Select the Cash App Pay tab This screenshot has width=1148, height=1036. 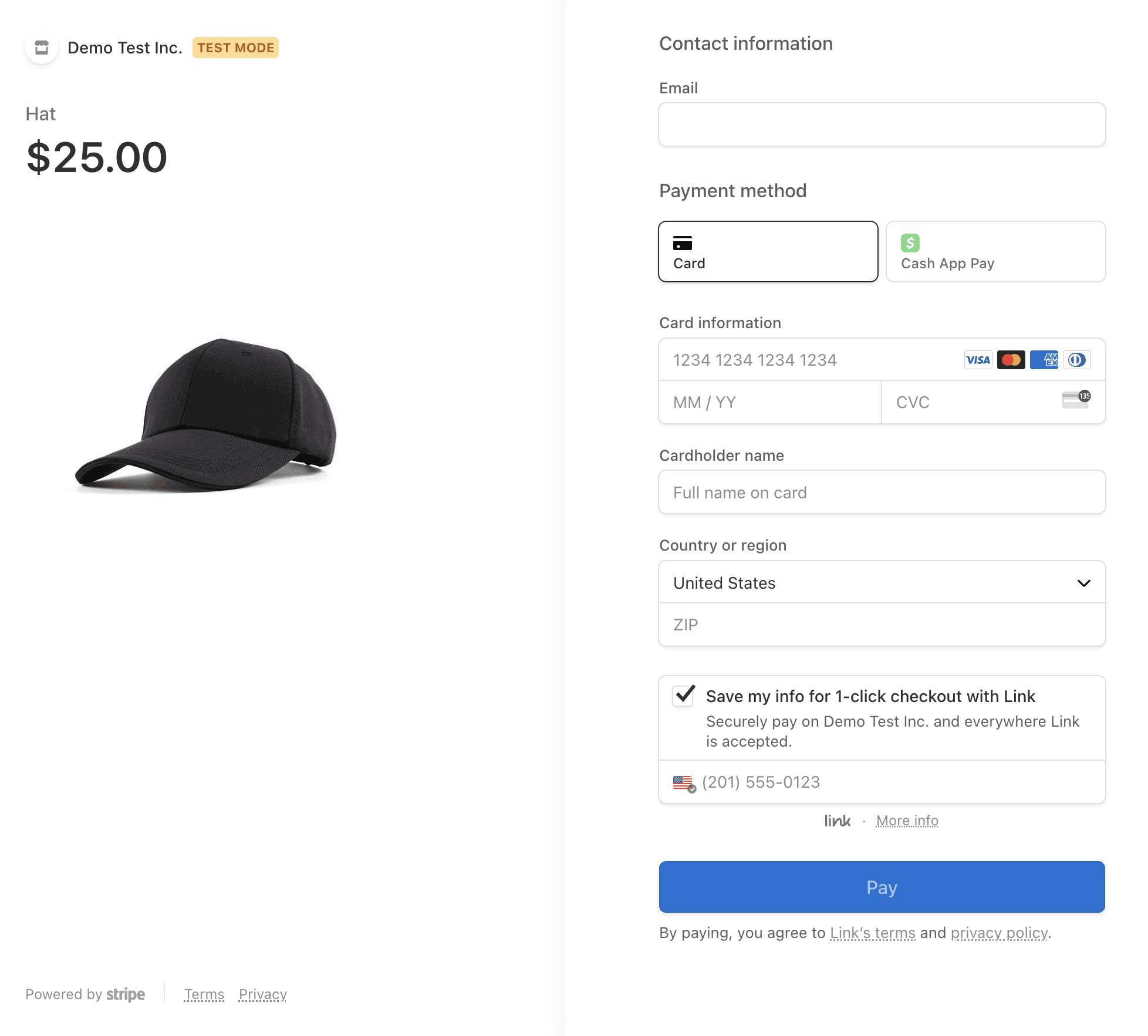pos(996,251)
